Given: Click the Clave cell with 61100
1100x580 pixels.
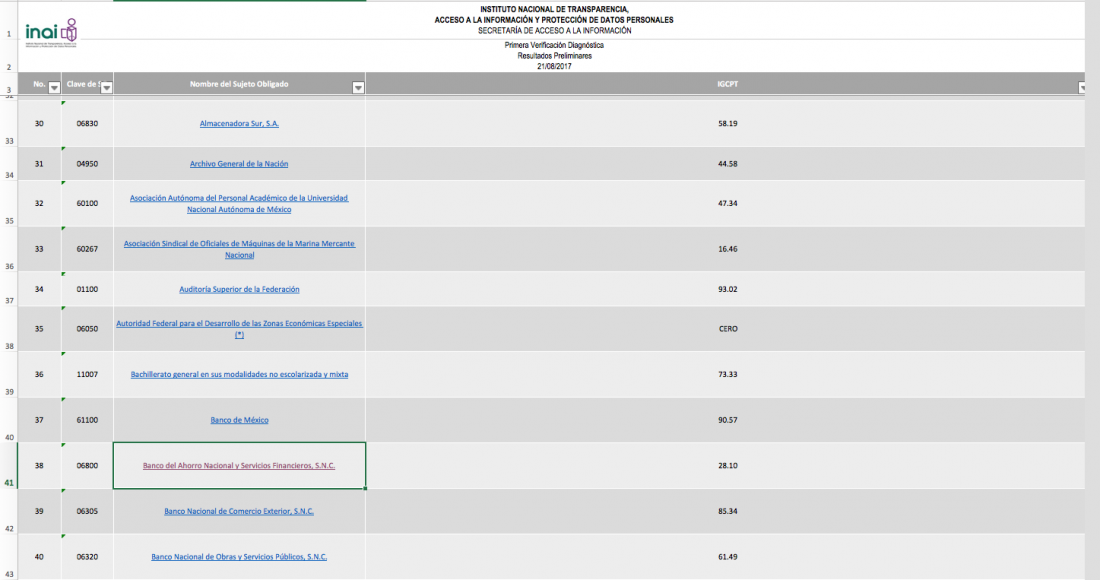Looking at the screenshot, I should (x=87, y=420).
